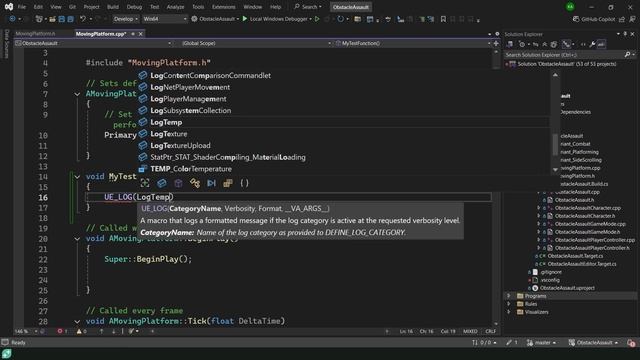Viewport: 640px width, 360px height.
Task: Click the Visual Studio logo icon
Action: pyautogui.click(x=9, y=7)
